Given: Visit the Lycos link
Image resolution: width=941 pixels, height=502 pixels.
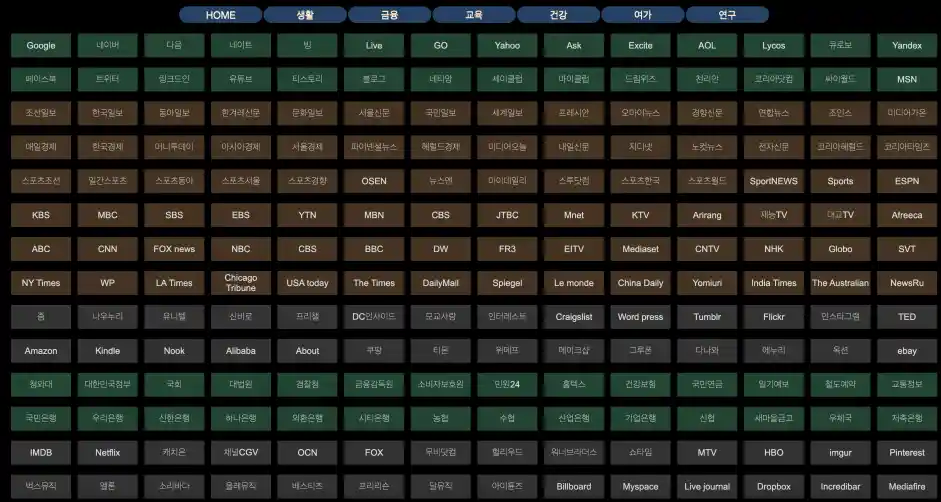Looking at the screenshot, I should (x=774, y=46).
